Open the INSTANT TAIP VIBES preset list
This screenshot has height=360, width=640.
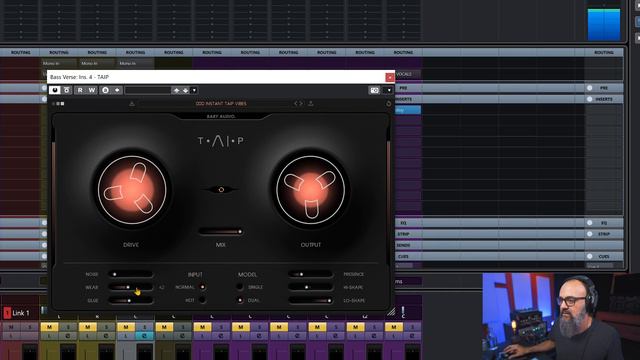tap(221, 104)
